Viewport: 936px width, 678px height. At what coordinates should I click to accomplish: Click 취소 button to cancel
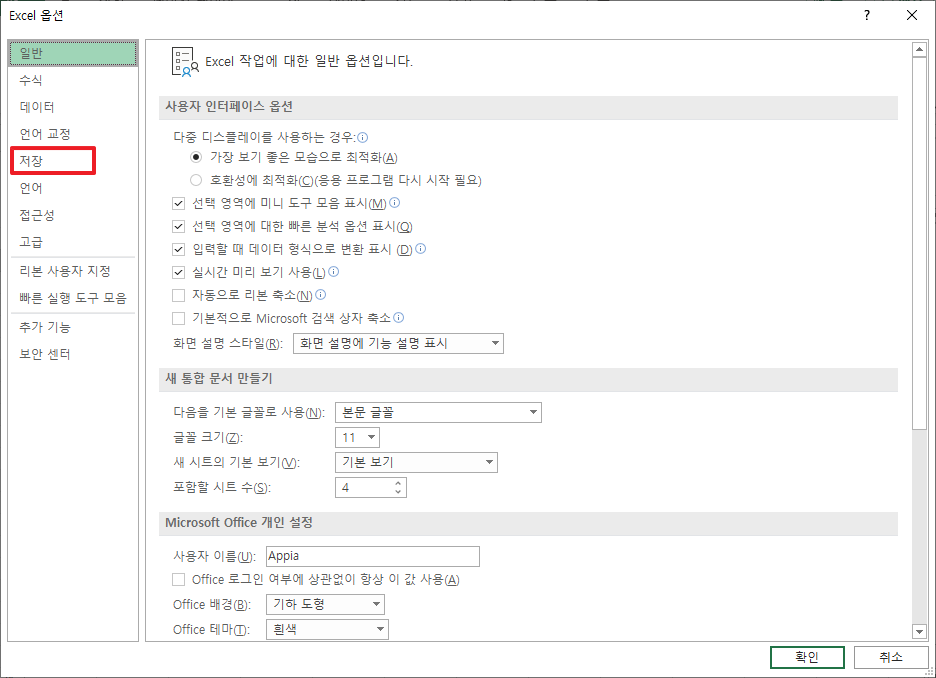[891, 657]
